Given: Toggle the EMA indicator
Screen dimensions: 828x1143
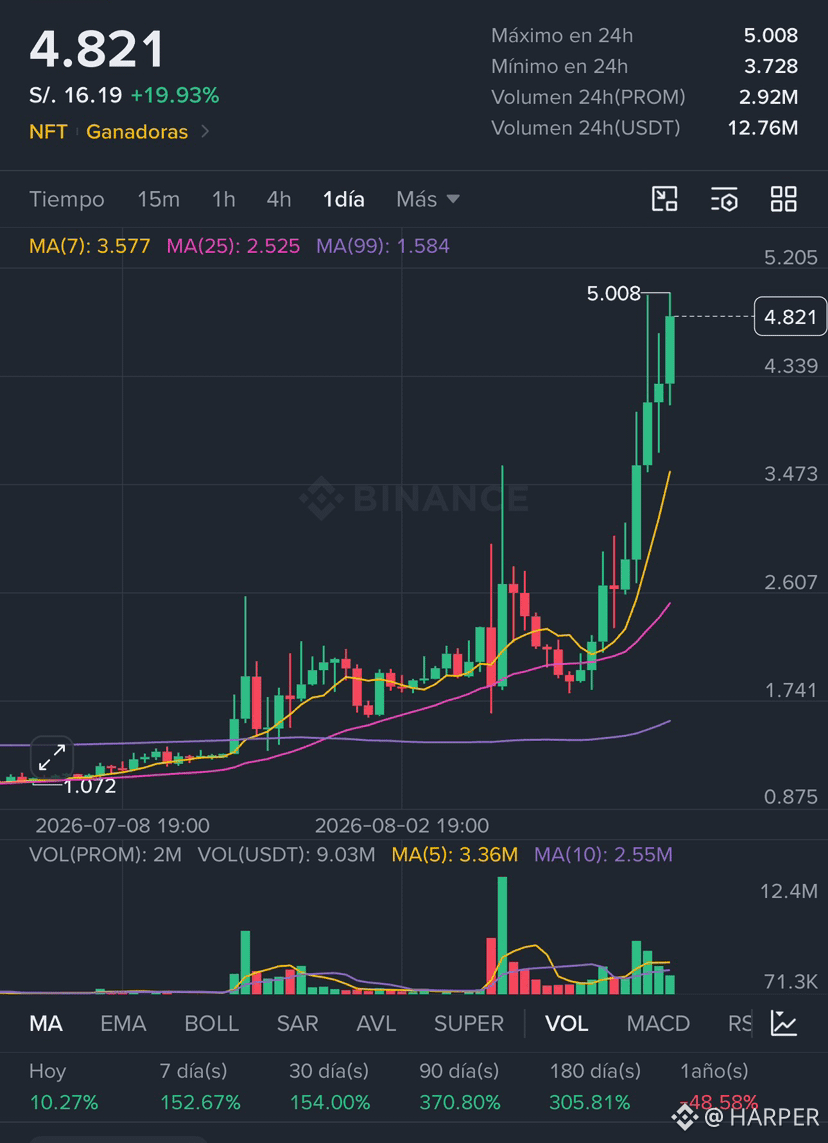Looking at the screenshot, I should pyautogui.click(x=123, y=1023).
